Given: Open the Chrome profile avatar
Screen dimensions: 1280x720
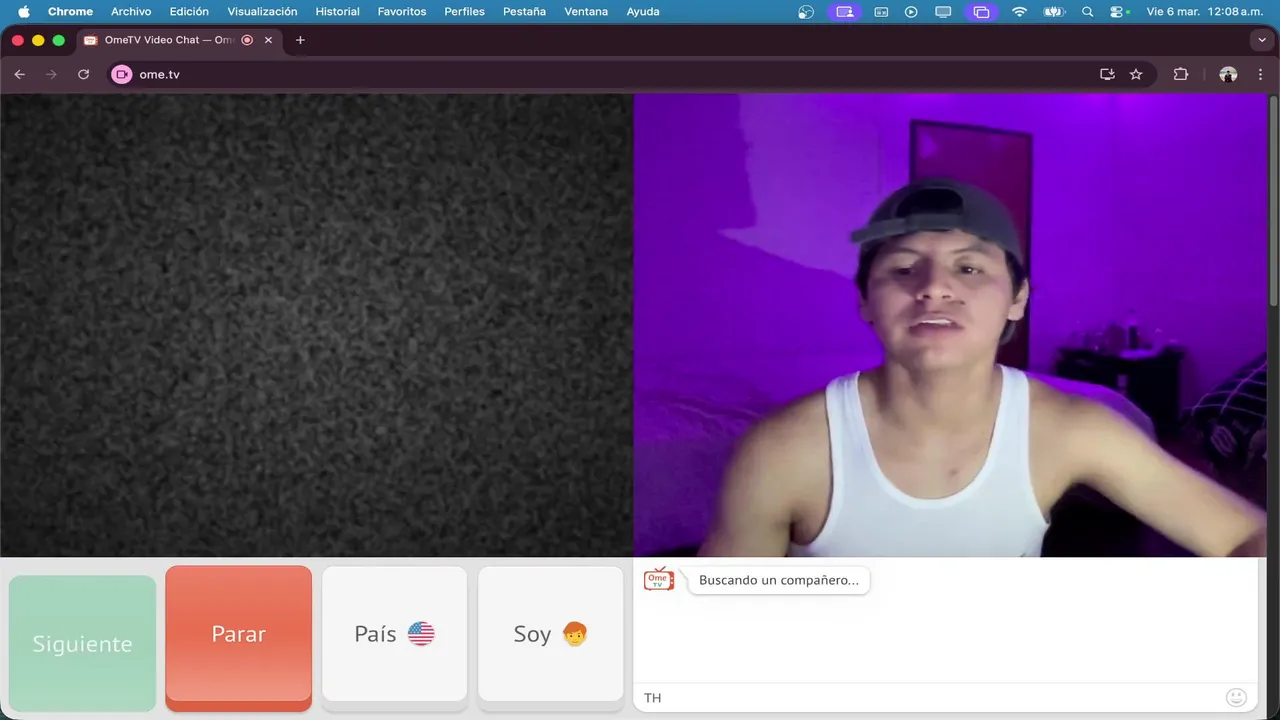Looking at the screenshot, I should [x=1228, y=74].
